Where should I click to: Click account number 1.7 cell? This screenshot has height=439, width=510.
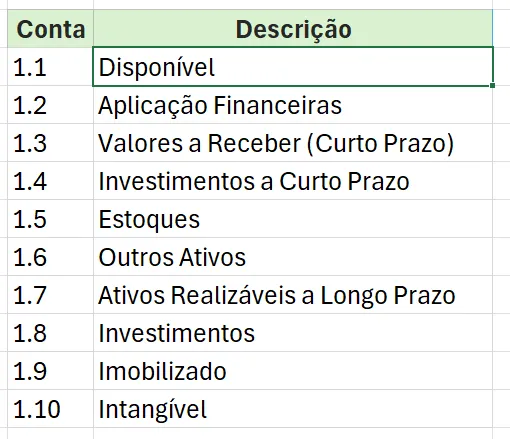pos(50,295)
